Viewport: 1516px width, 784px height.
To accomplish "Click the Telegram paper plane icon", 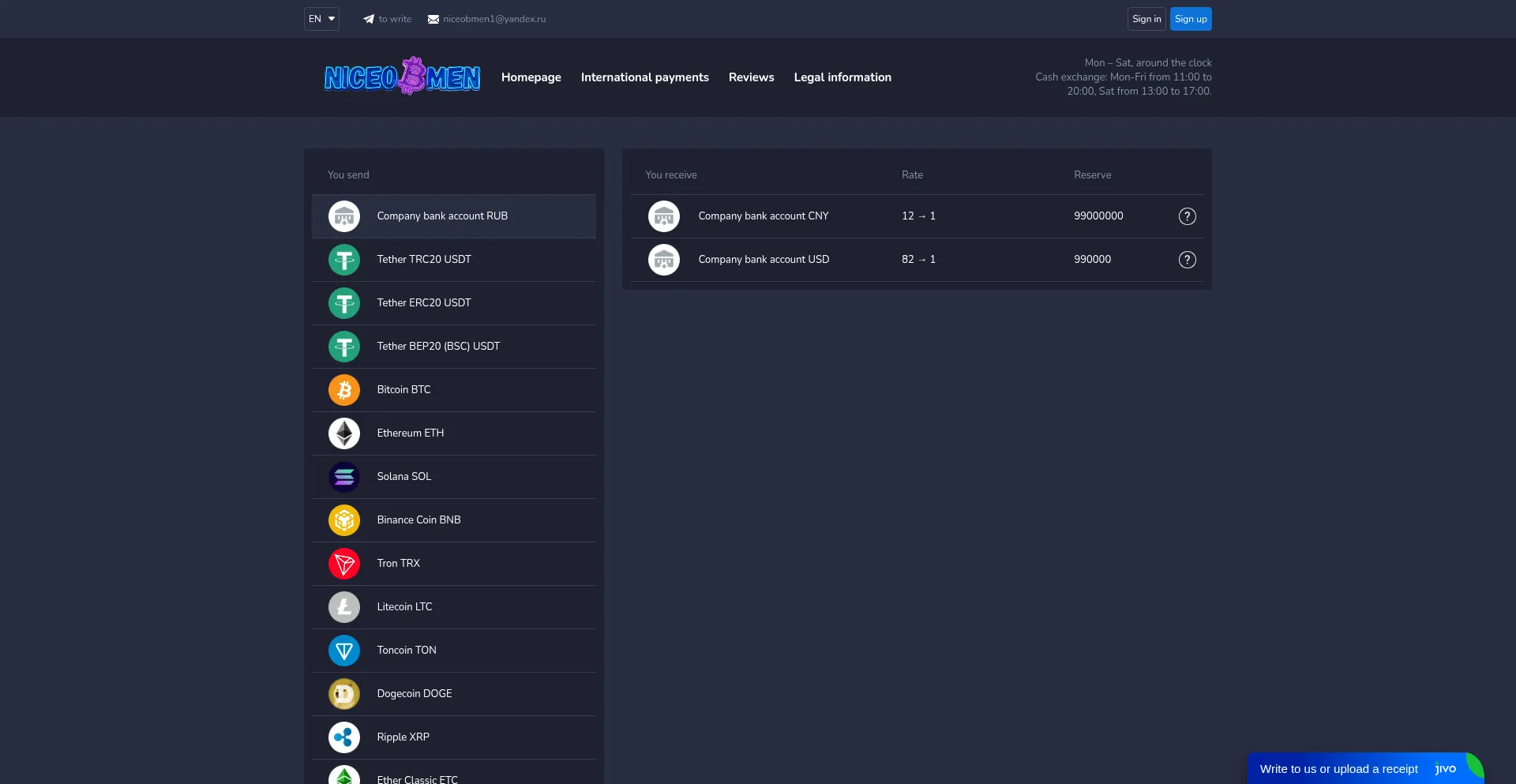I will coord(369,19).
